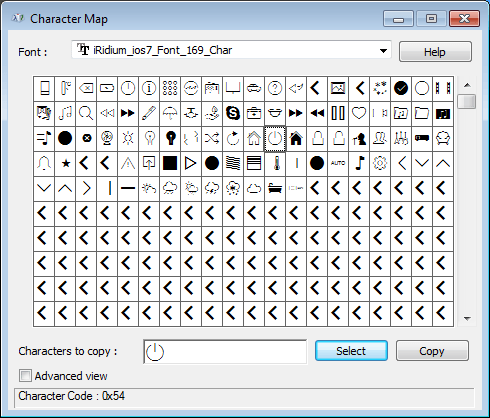This screenshot has height=418, width=490.
Task: Select the information 'i' circle glyph
Action: coord(149,88)
